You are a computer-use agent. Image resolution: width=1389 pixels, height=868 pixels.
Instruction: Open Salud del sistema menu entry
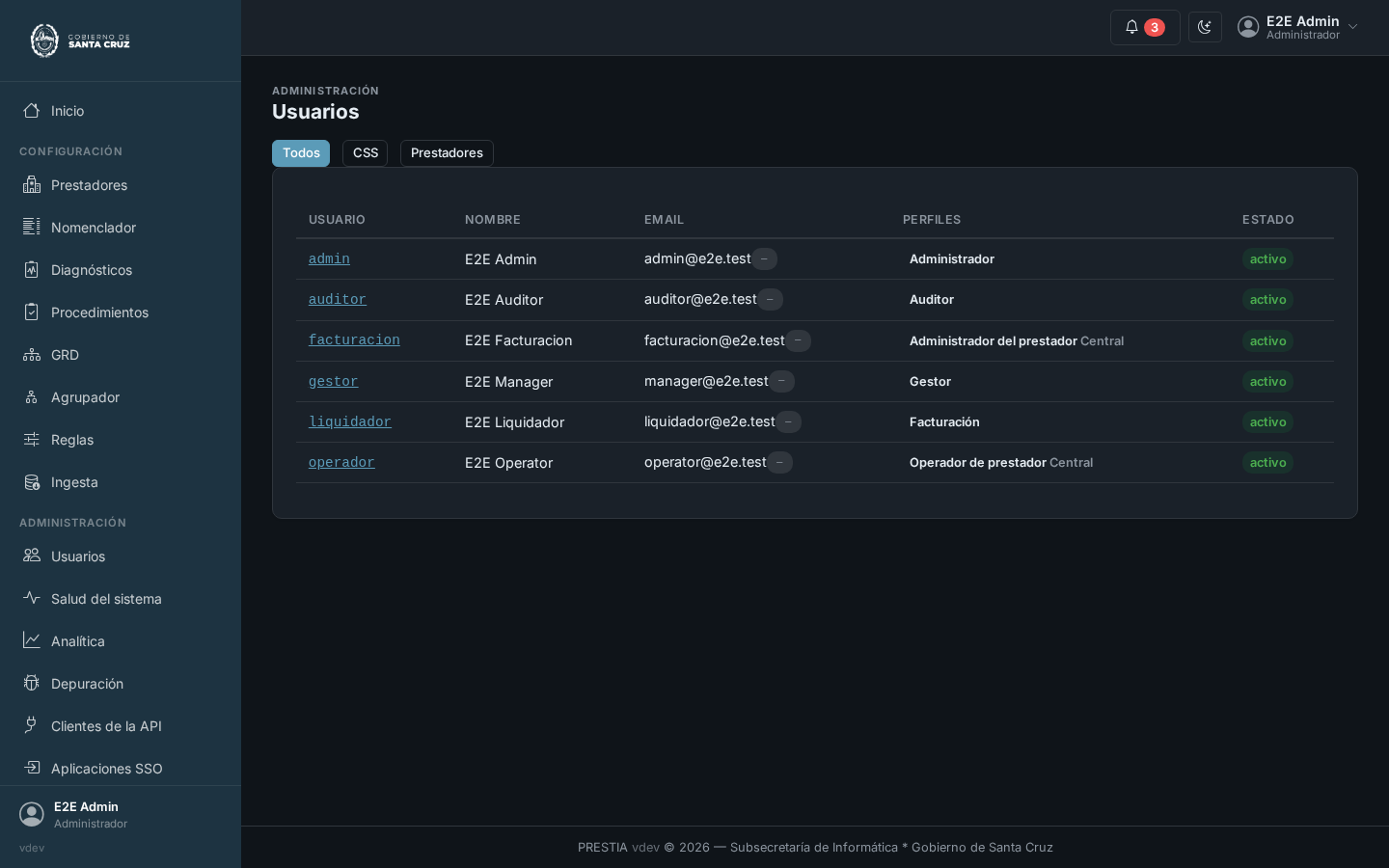point(121,599)
